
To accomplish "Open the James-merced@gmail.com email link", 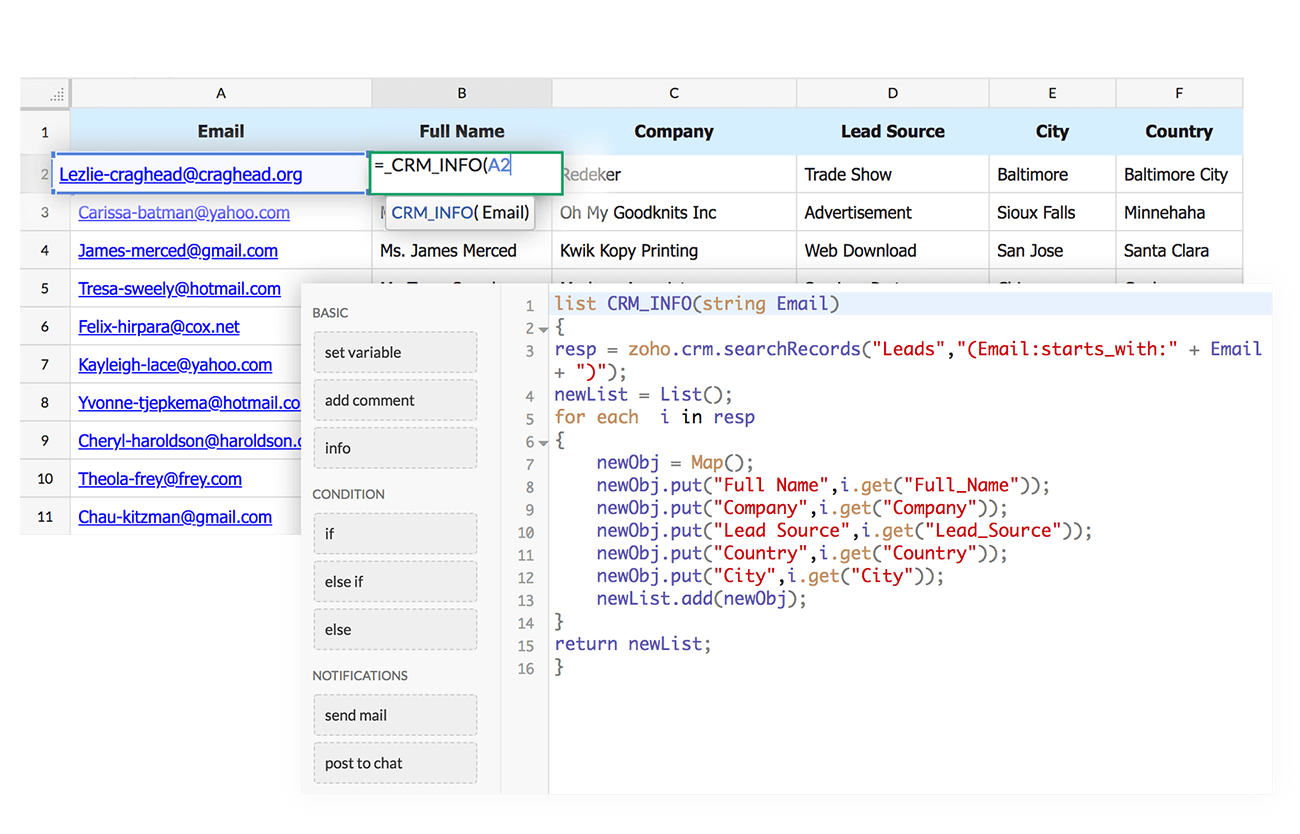I will [178, 251].
